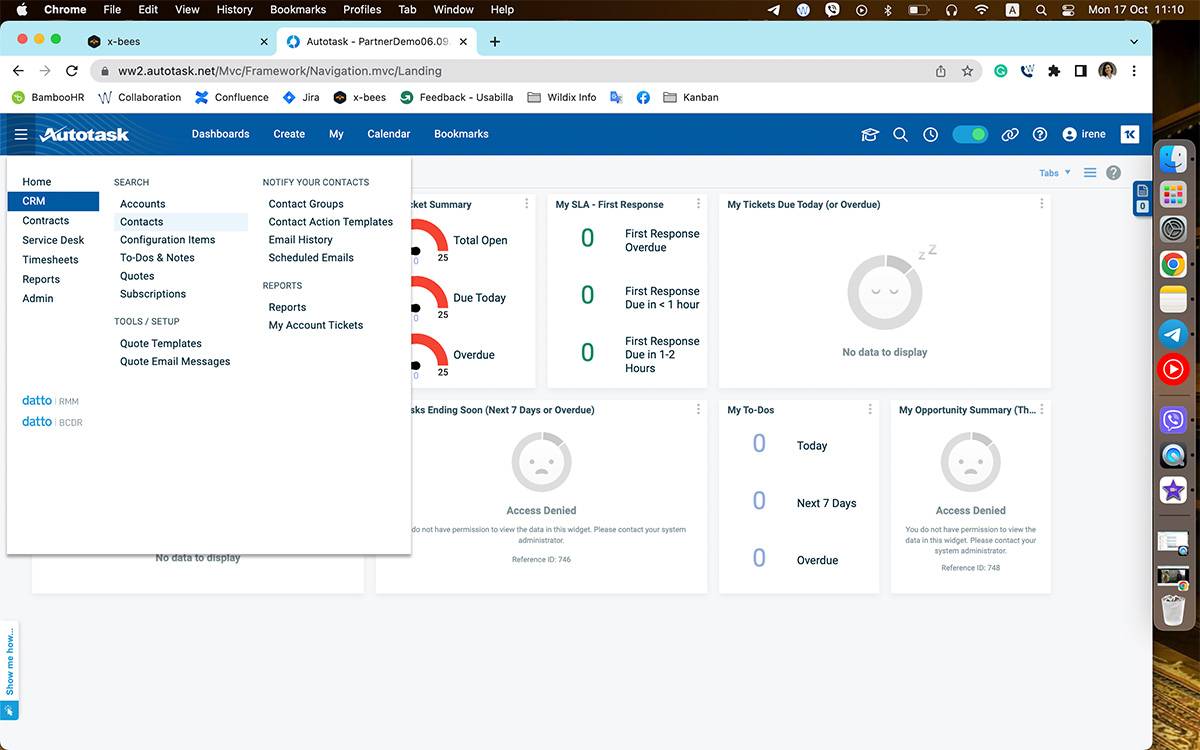Click the chain link icon in header
Viewport: 1200px width, 750px height.
pyautogui.click(x=1010, y=134)
